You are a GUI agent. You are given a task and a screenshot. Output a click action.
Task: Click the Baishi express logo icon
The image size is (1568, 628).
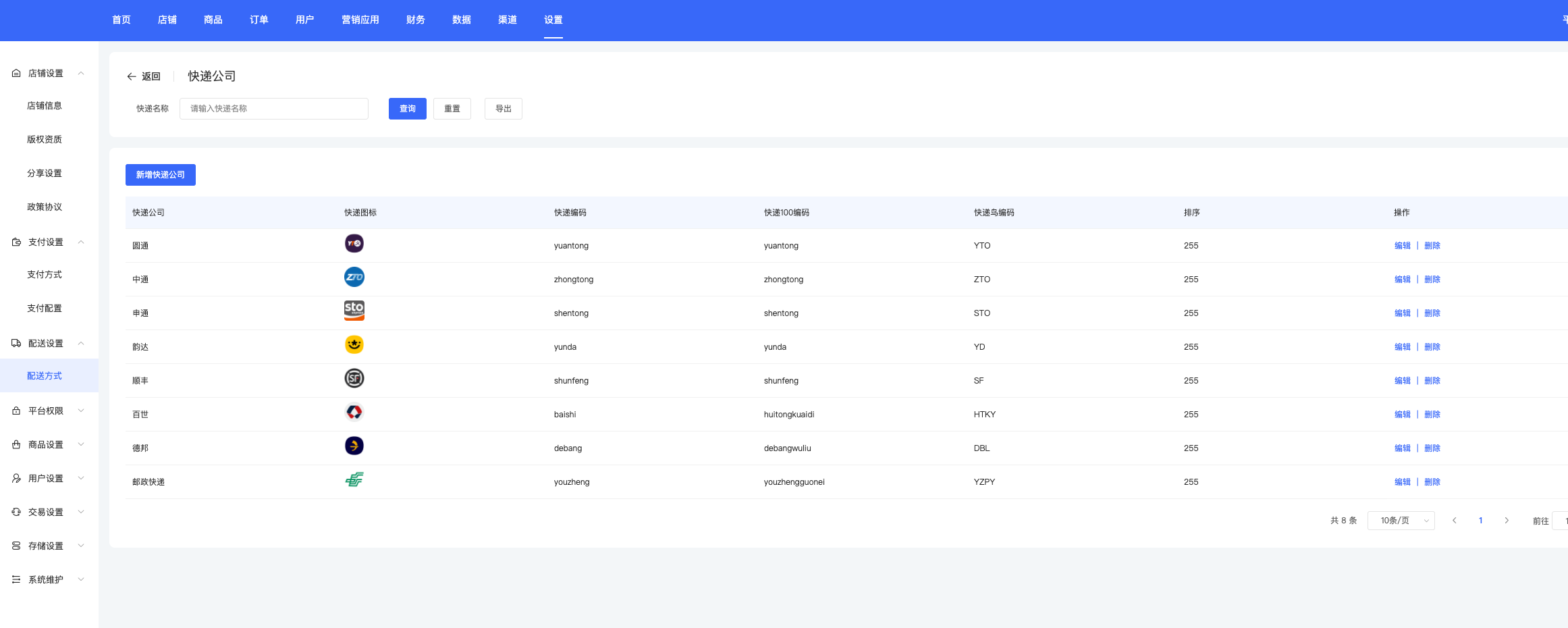tap(354, 413)
